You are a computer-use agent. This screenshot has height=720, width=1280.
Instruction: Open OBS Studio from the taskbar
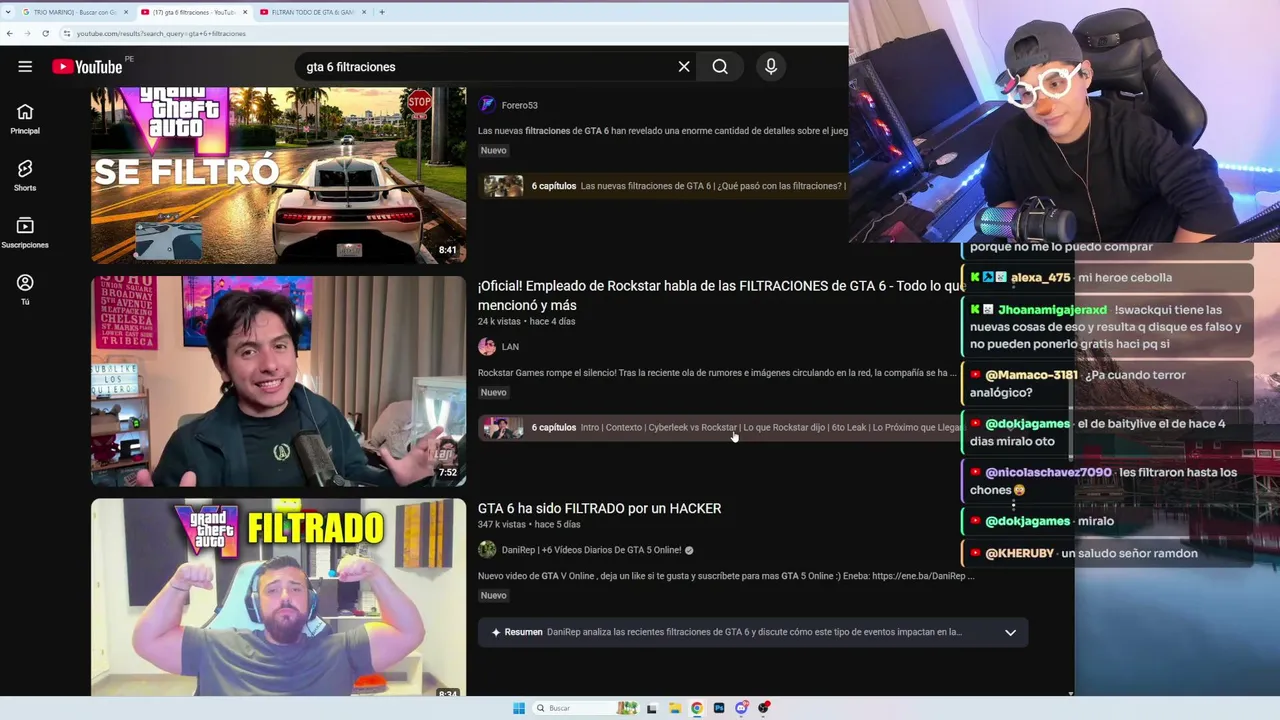point(764,708)
